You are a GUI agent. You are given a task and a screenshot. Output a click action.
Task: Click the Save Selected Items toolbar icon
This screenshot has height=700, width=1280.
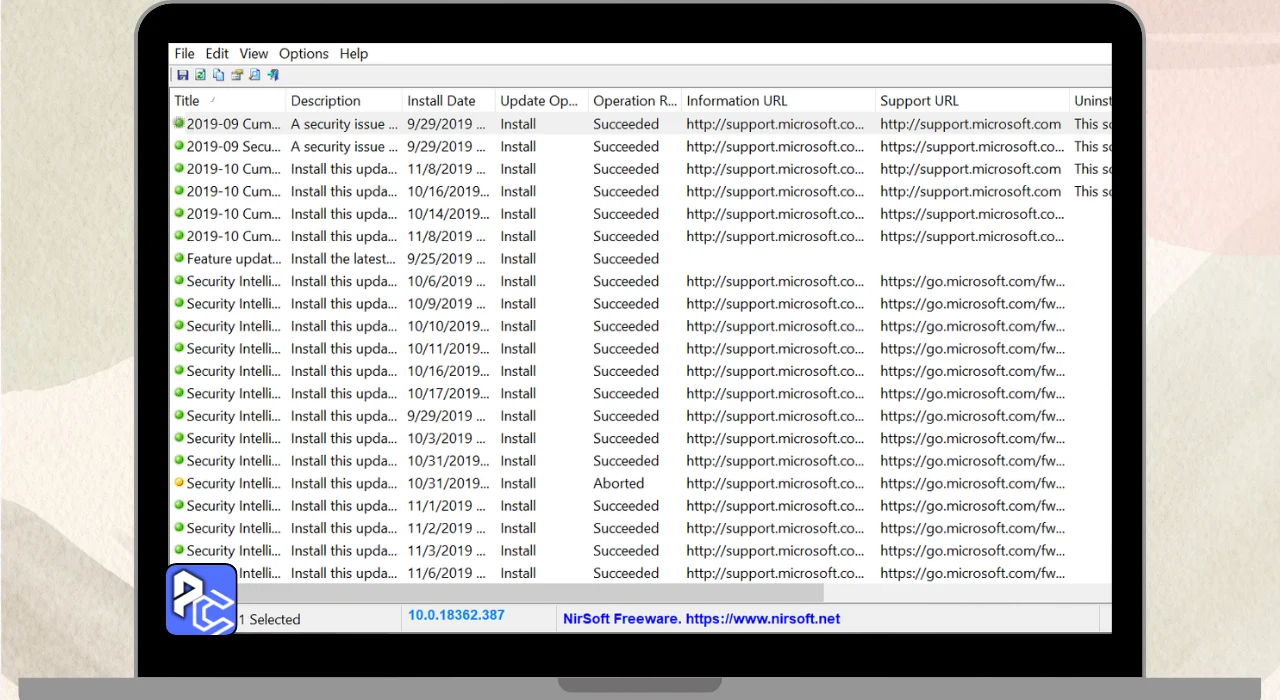pyautogui.click(x=183, y=75)
